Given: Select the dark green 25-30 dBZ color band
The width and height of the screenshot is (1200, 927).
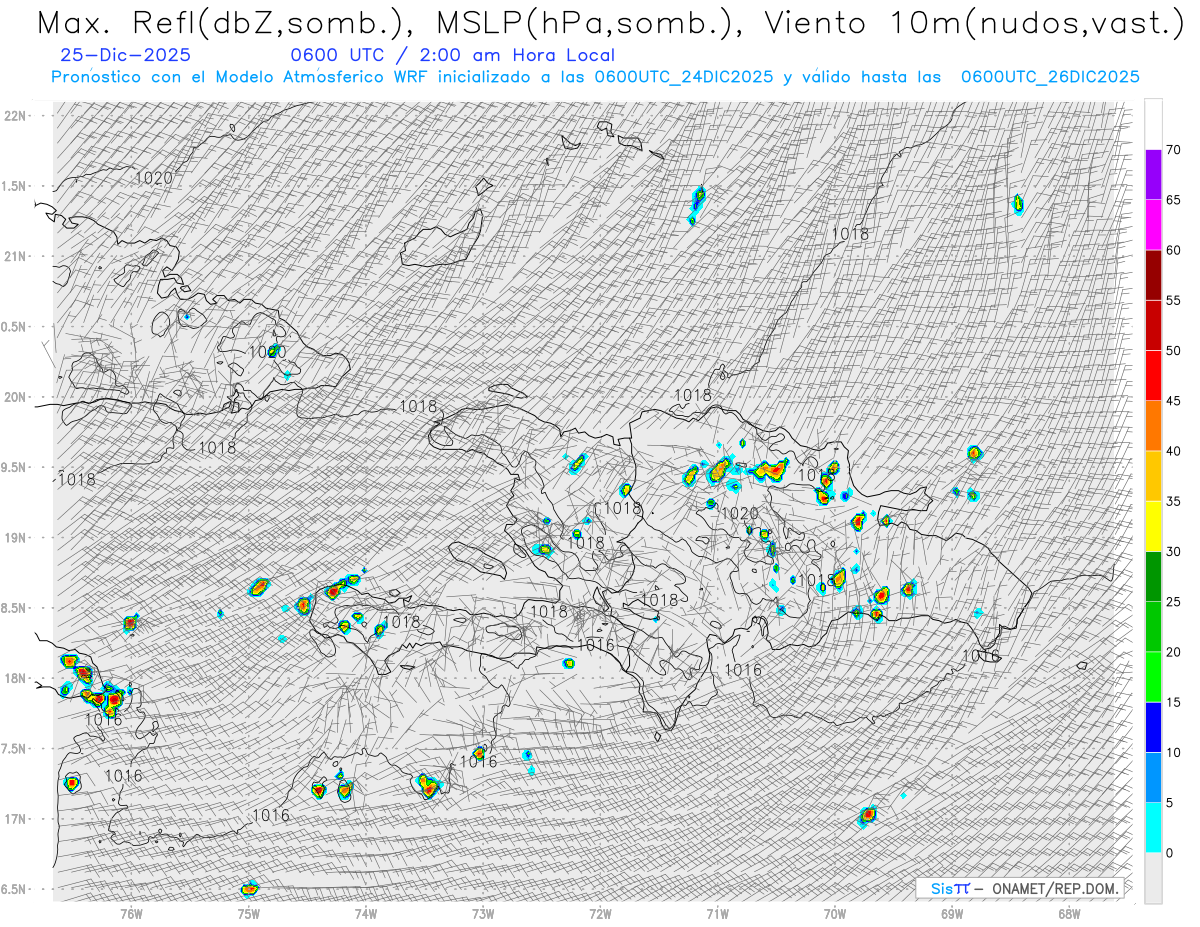Looking at the screenshot, I should pos(1153,576).
